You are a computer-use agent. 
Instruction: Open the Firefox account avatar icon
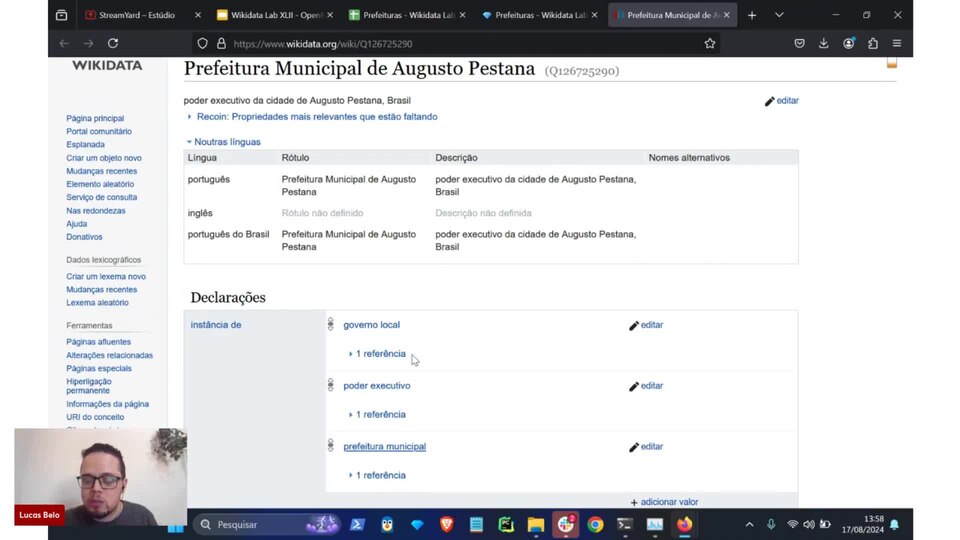(849, 43)
